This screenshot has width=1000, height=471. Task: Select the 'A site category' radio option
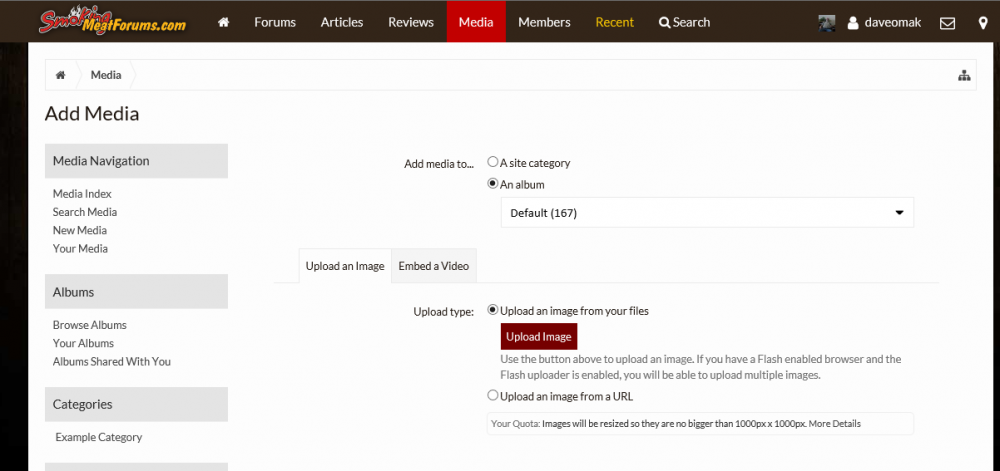click(x=493, y=162)
